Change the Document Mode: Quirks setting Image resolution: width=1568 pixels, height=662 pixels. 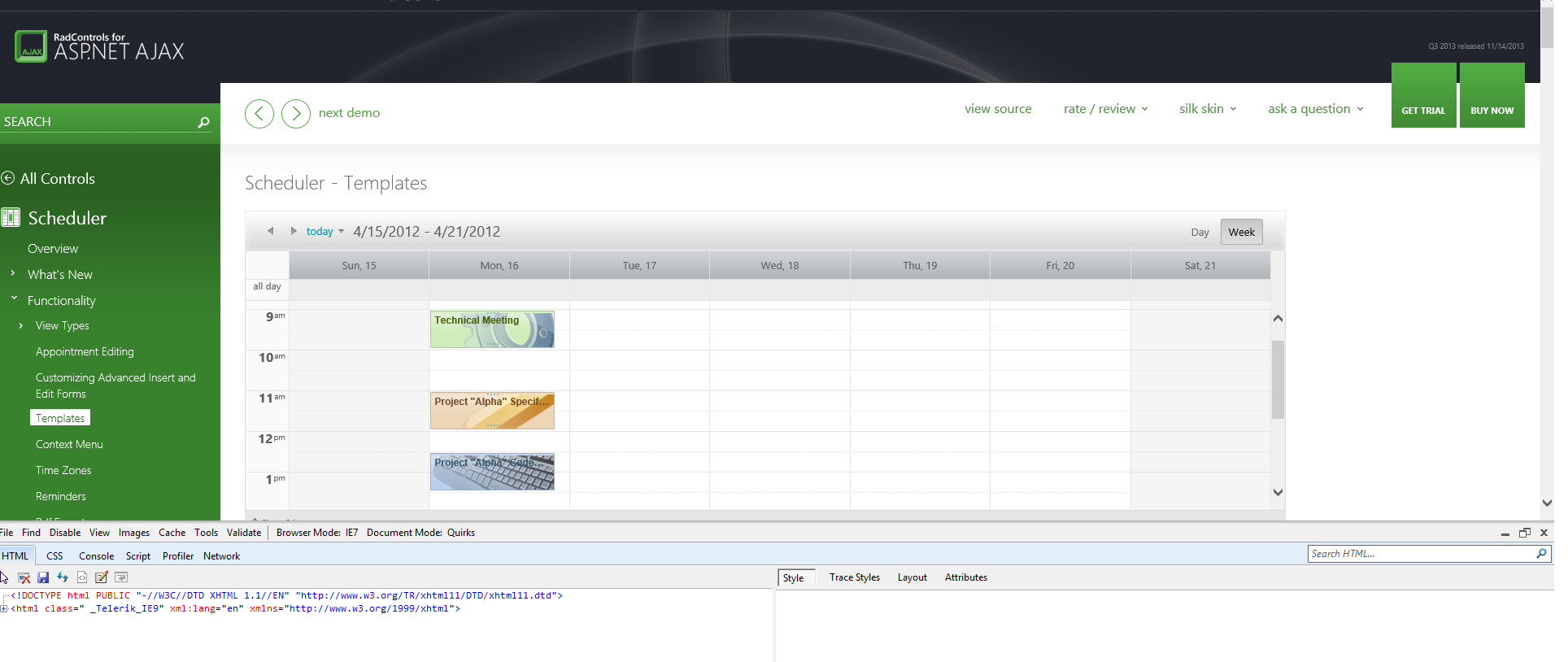pos(420,533)
